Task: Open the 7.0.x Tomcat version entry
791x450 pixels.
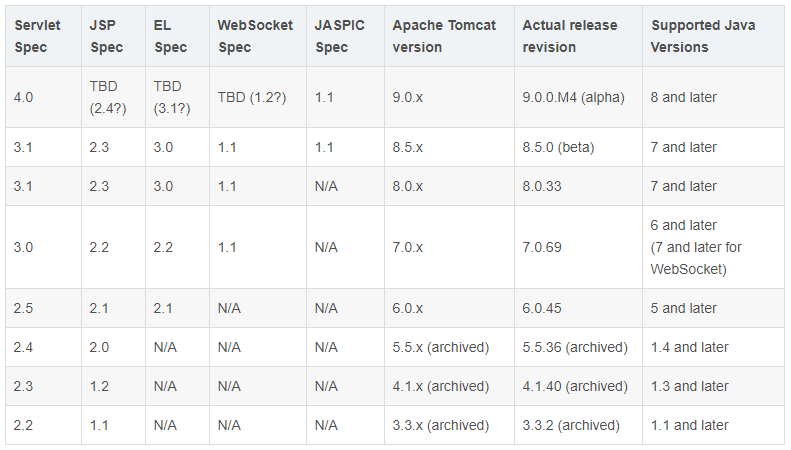Action: click(x=414, y=247)
